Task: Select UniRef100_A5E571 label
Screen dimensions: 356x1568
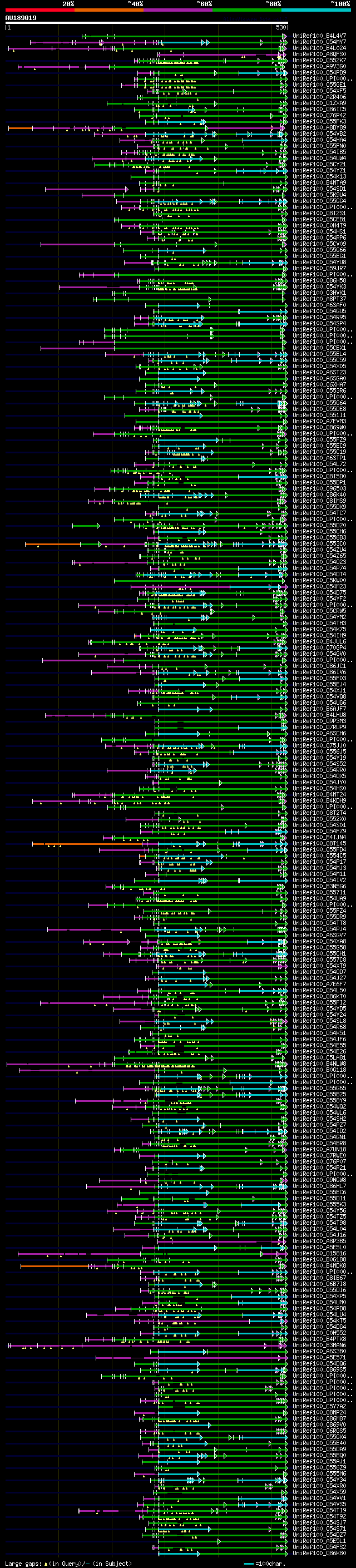Action: click(319, 1357)
